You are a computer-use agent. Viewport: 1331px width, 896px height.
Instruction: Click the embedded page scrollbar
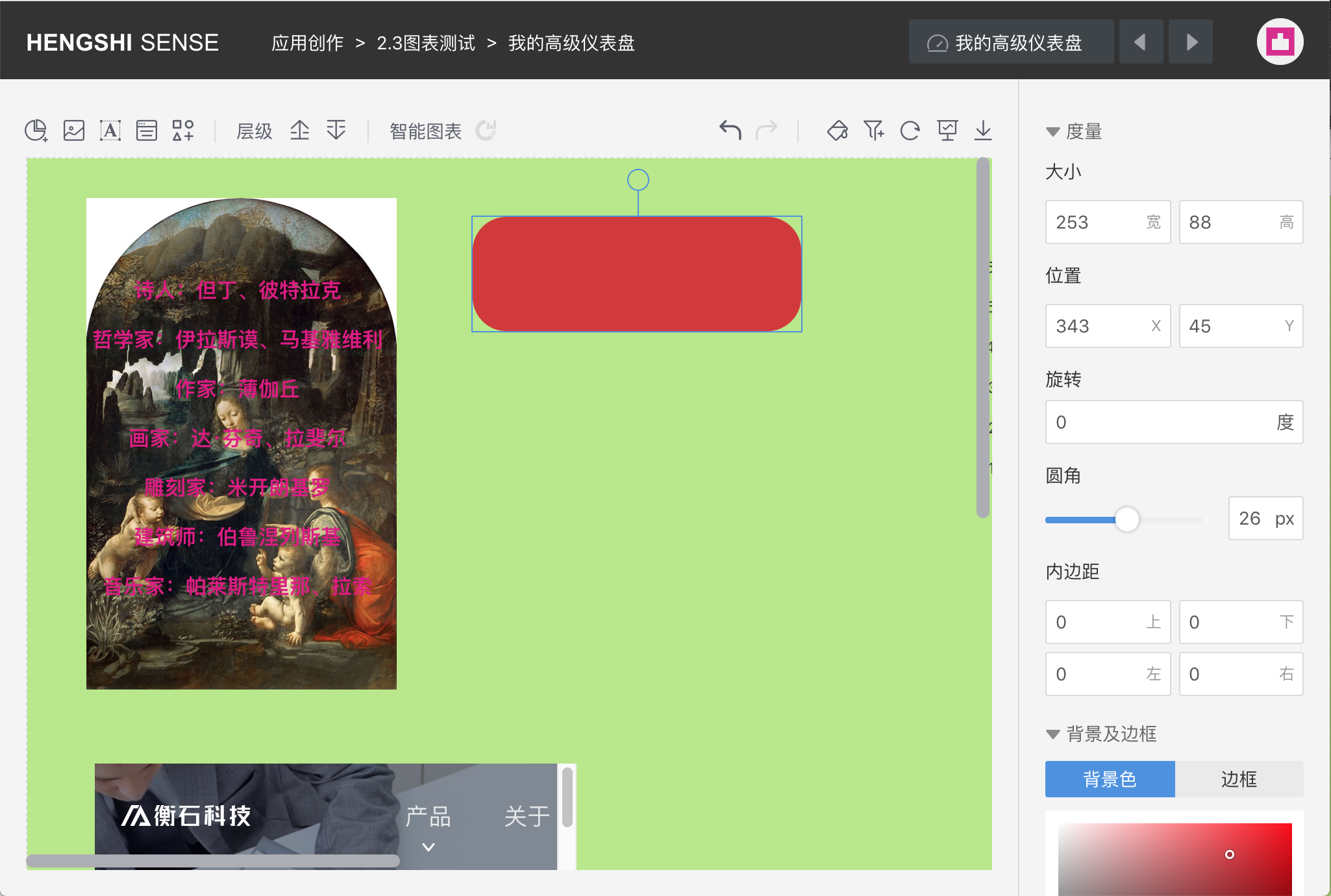click(x=567, y=797)
